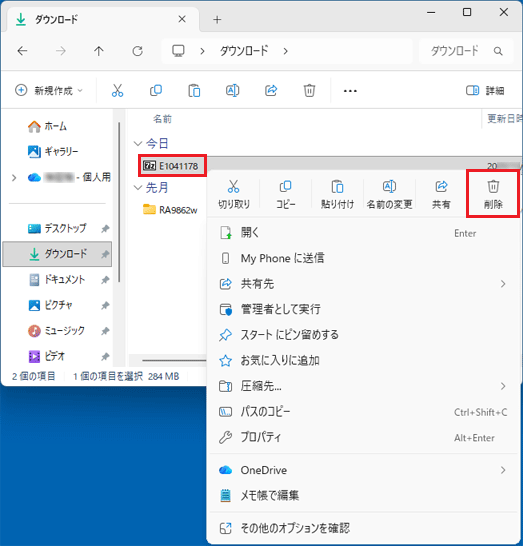The height and width of the screenshot is (546, 523).
Task: Collapse the 先月 group
Action: click(x=138, y=188)
